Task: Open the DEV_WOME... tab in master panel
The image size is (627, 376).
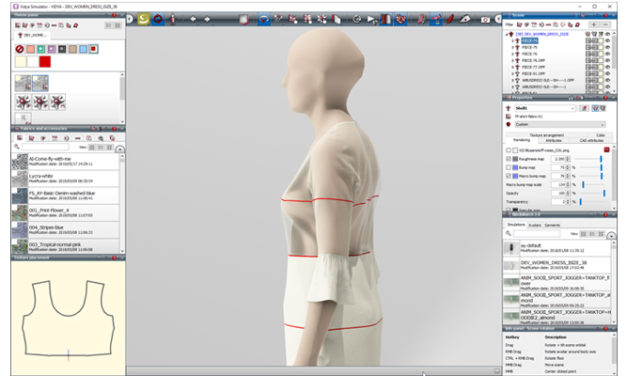Action: tap(32, 35)
